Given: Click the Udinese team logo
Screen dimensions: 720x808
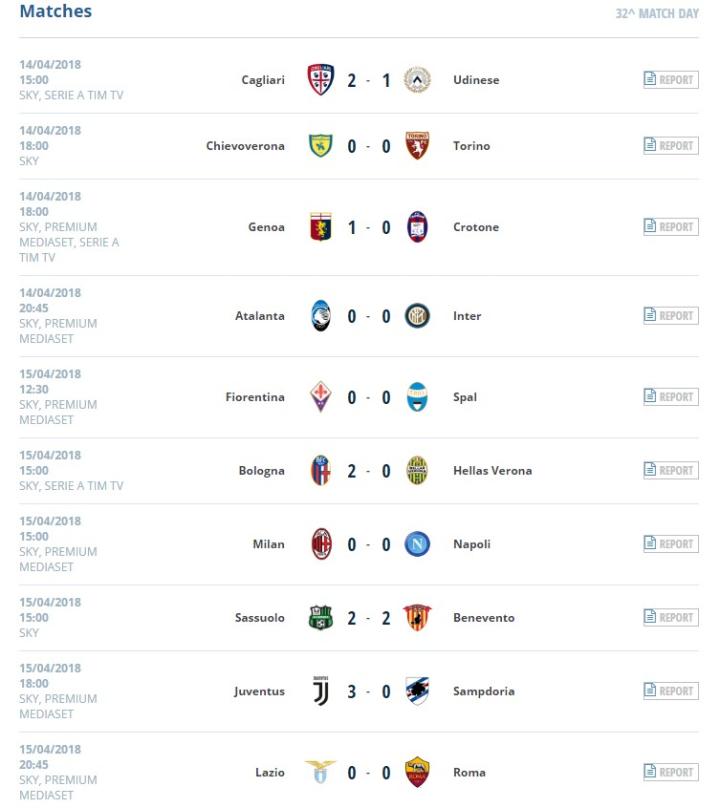Looking at the screenshot, I should [417, 80].
